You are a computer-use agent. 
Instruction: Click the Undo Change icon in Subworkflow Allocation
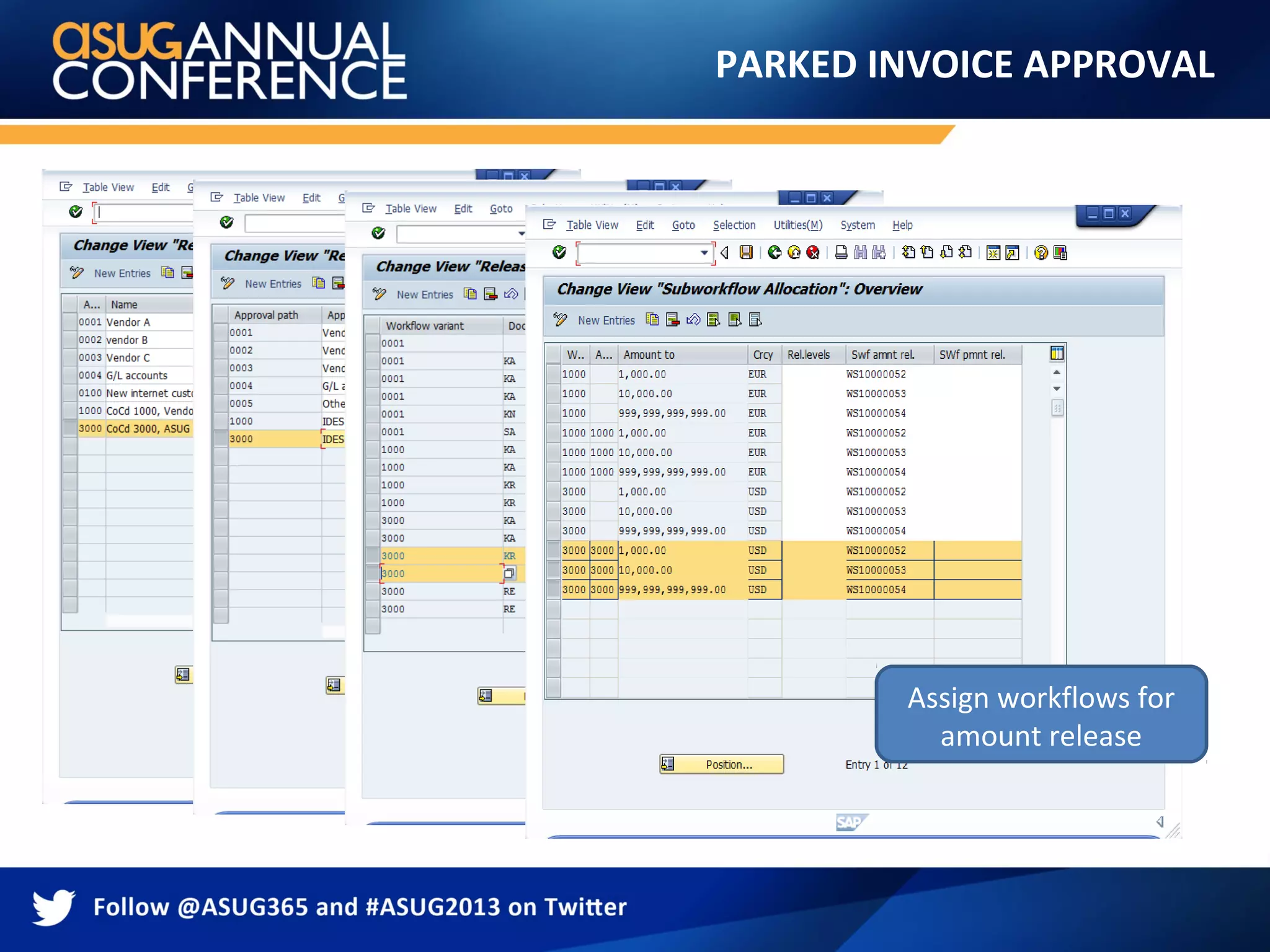coord(693,320)
